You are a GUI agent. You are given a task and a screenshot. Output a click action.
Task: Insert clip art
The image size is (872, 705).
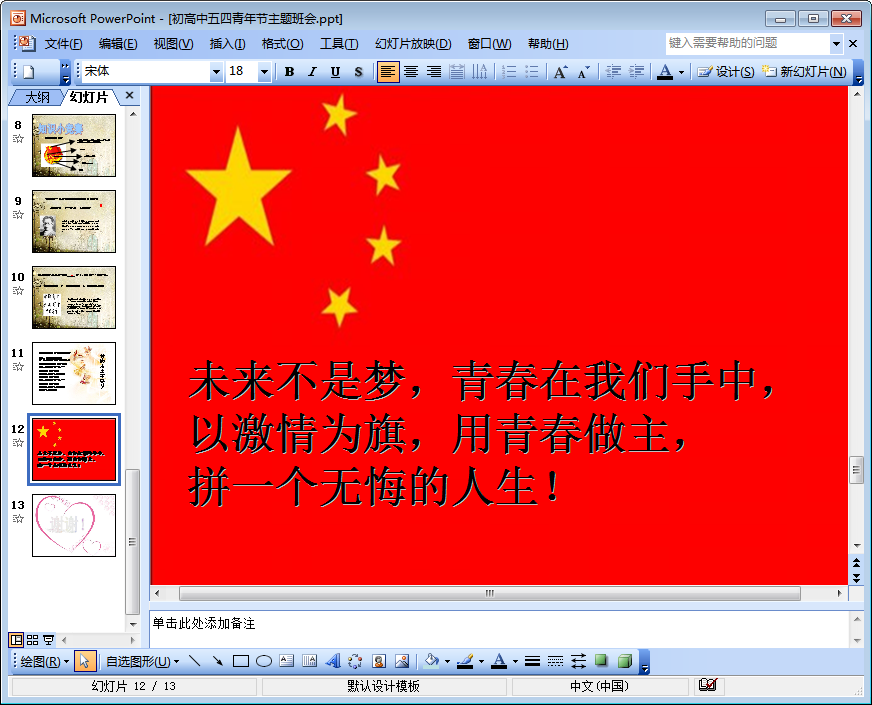(x=379, y=661)
